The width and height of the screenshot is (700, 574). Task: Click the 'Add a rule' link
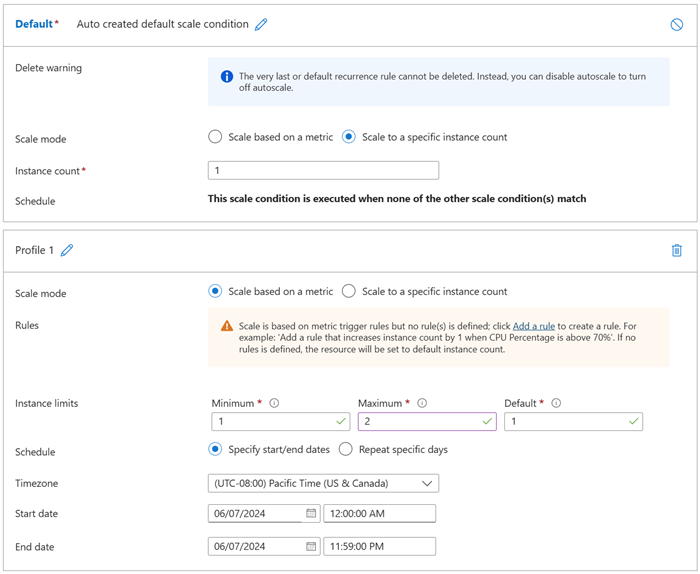[534, 326]
